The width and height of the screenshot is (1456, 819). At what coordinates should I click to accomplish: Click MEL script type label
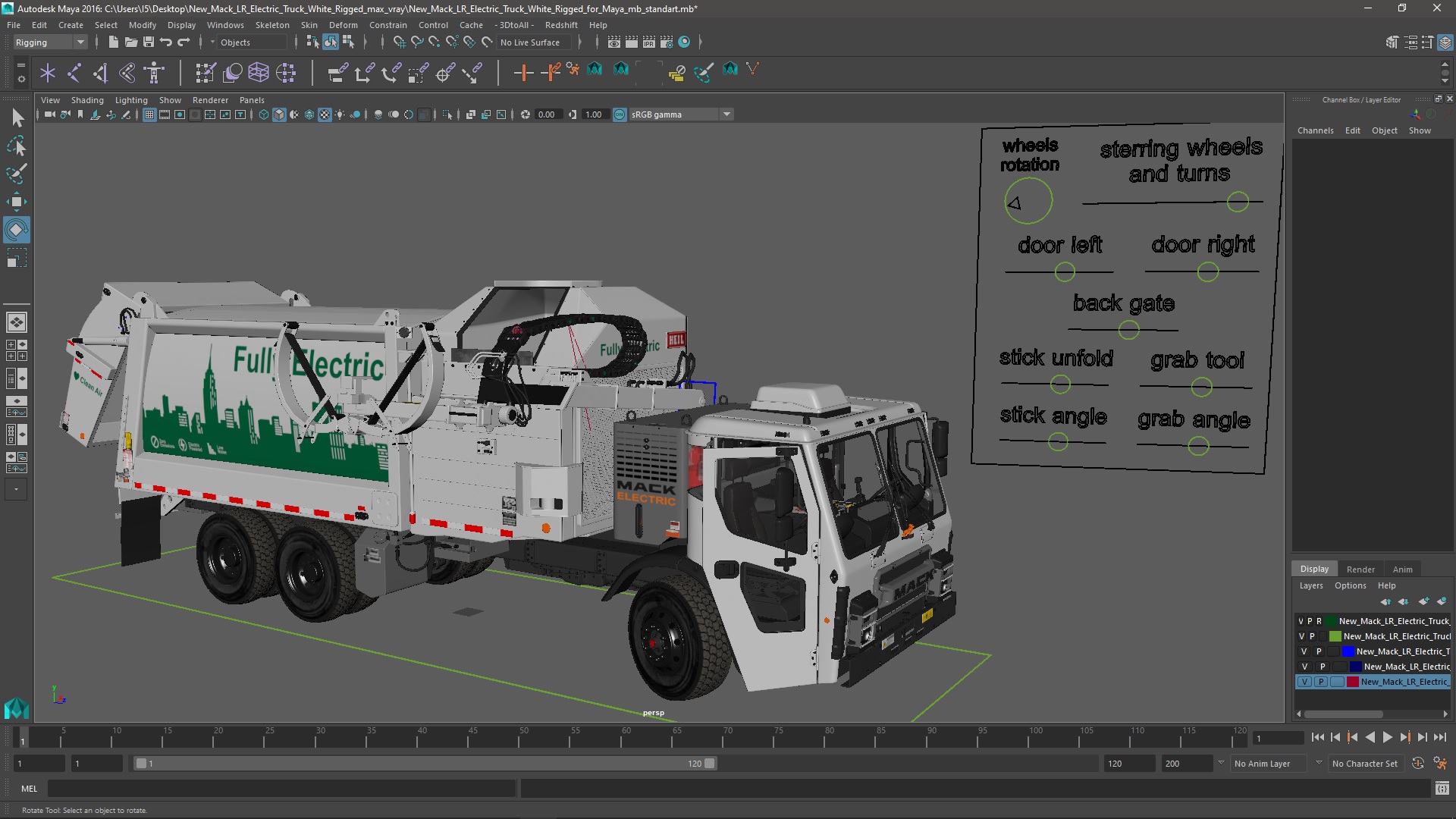point(29,789)
